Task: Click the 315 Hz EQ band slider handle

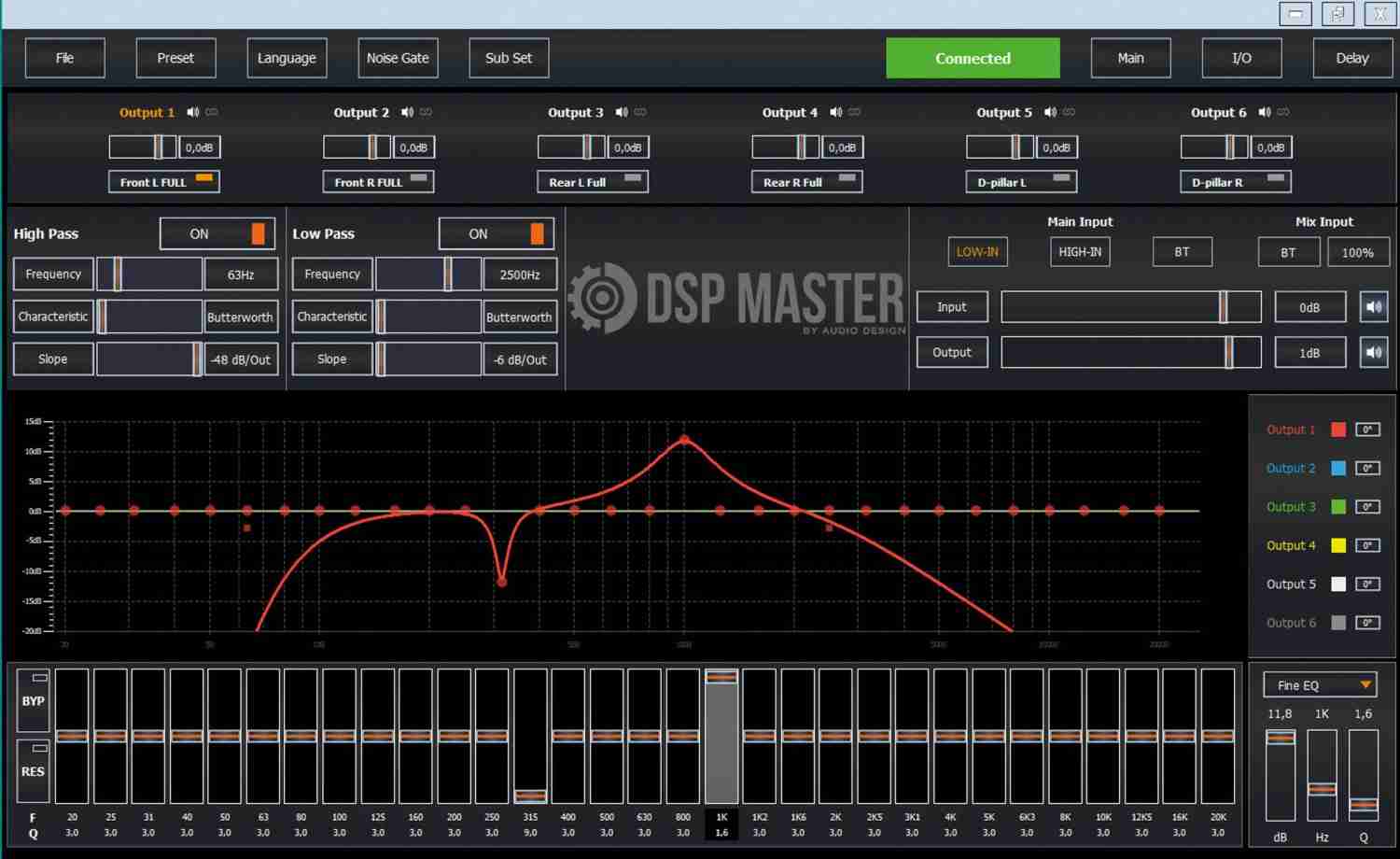Action: 530,796
